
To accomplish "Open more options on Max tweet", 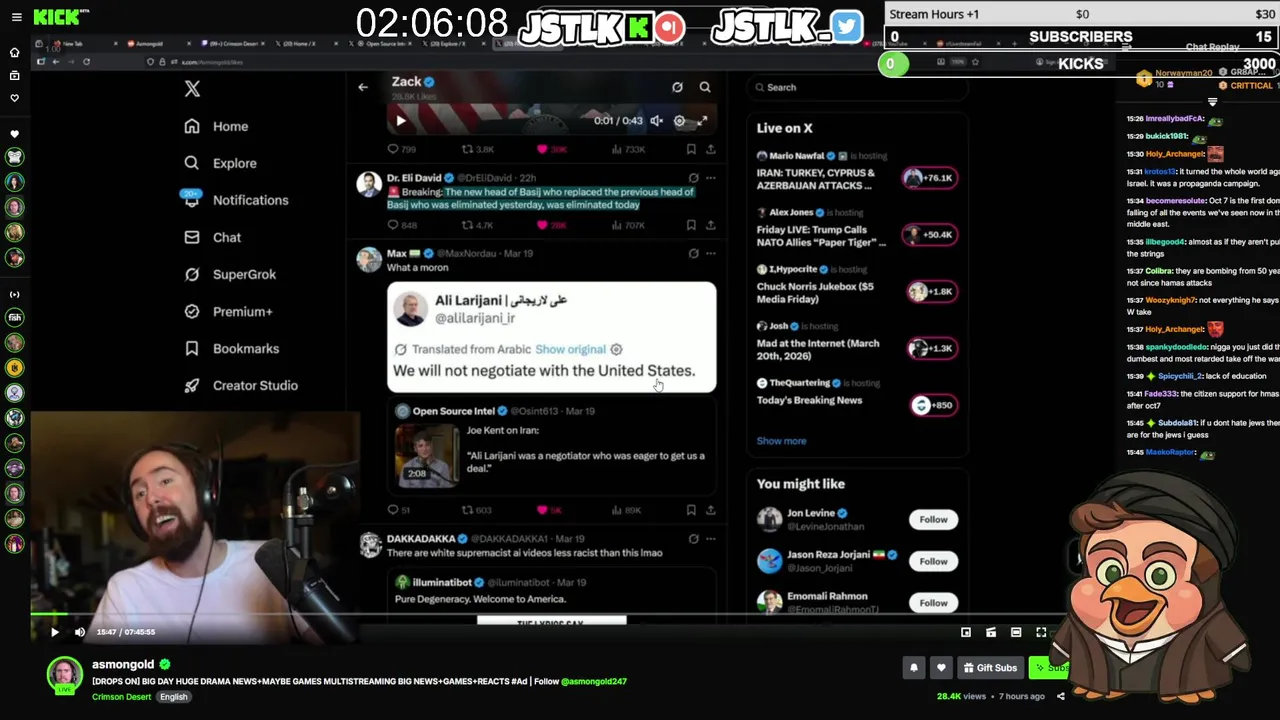I will [x=711, y=253].
